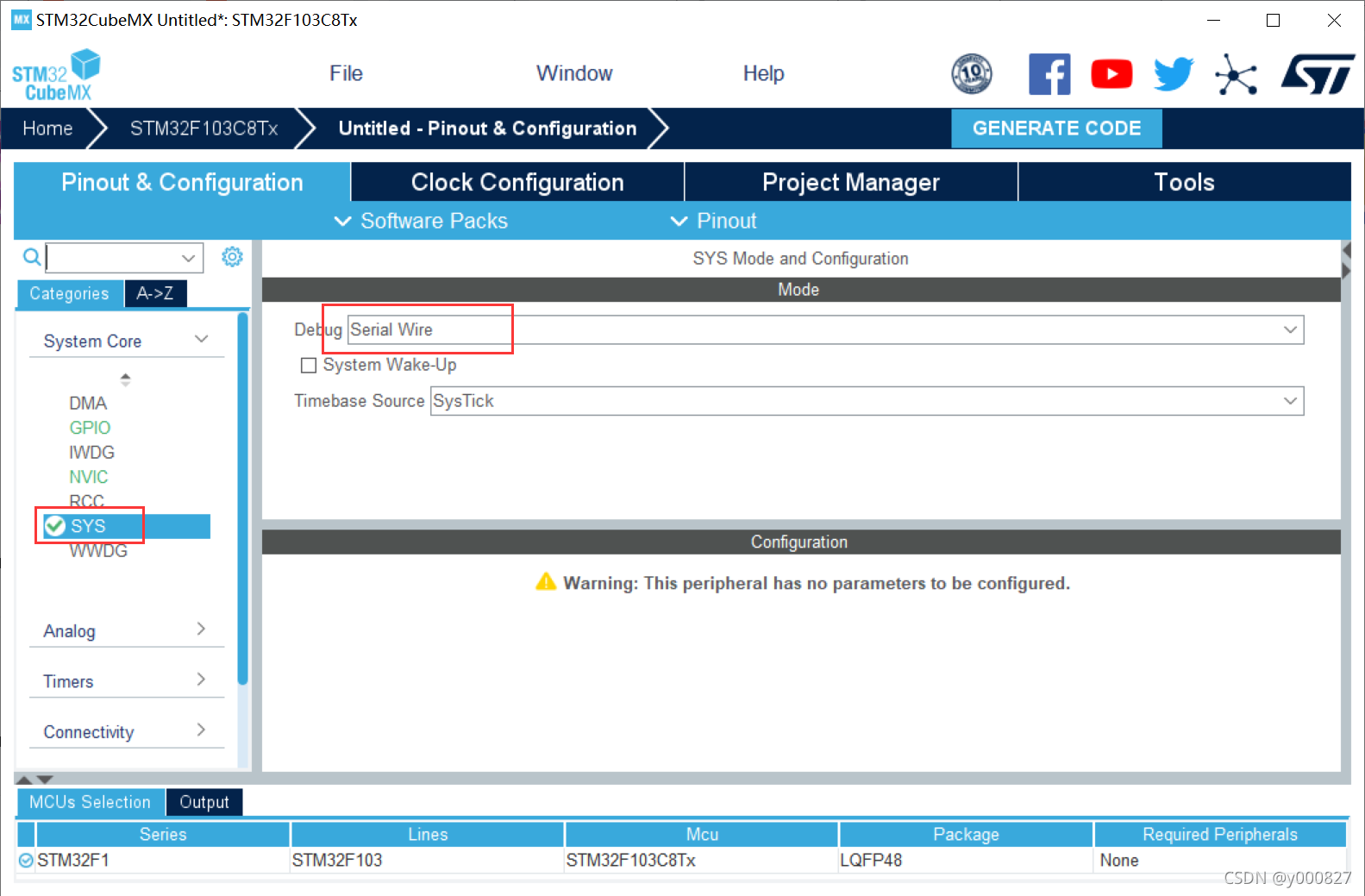Click the green check icon beside SYS
The height and width of the screenshot is (896, 1365).
(55, 526)
